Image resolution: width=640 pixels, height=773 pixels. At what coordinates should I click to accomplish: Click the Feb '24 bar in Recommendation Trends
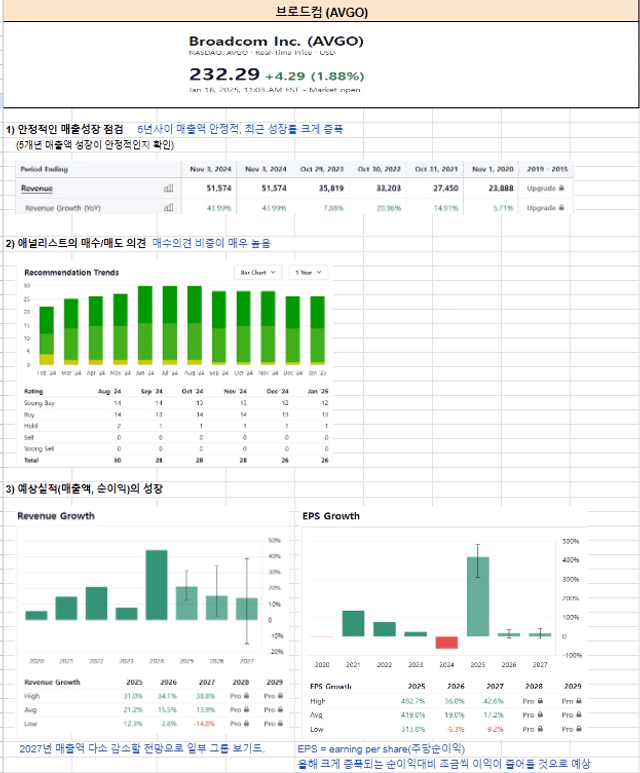click(46, 336)
